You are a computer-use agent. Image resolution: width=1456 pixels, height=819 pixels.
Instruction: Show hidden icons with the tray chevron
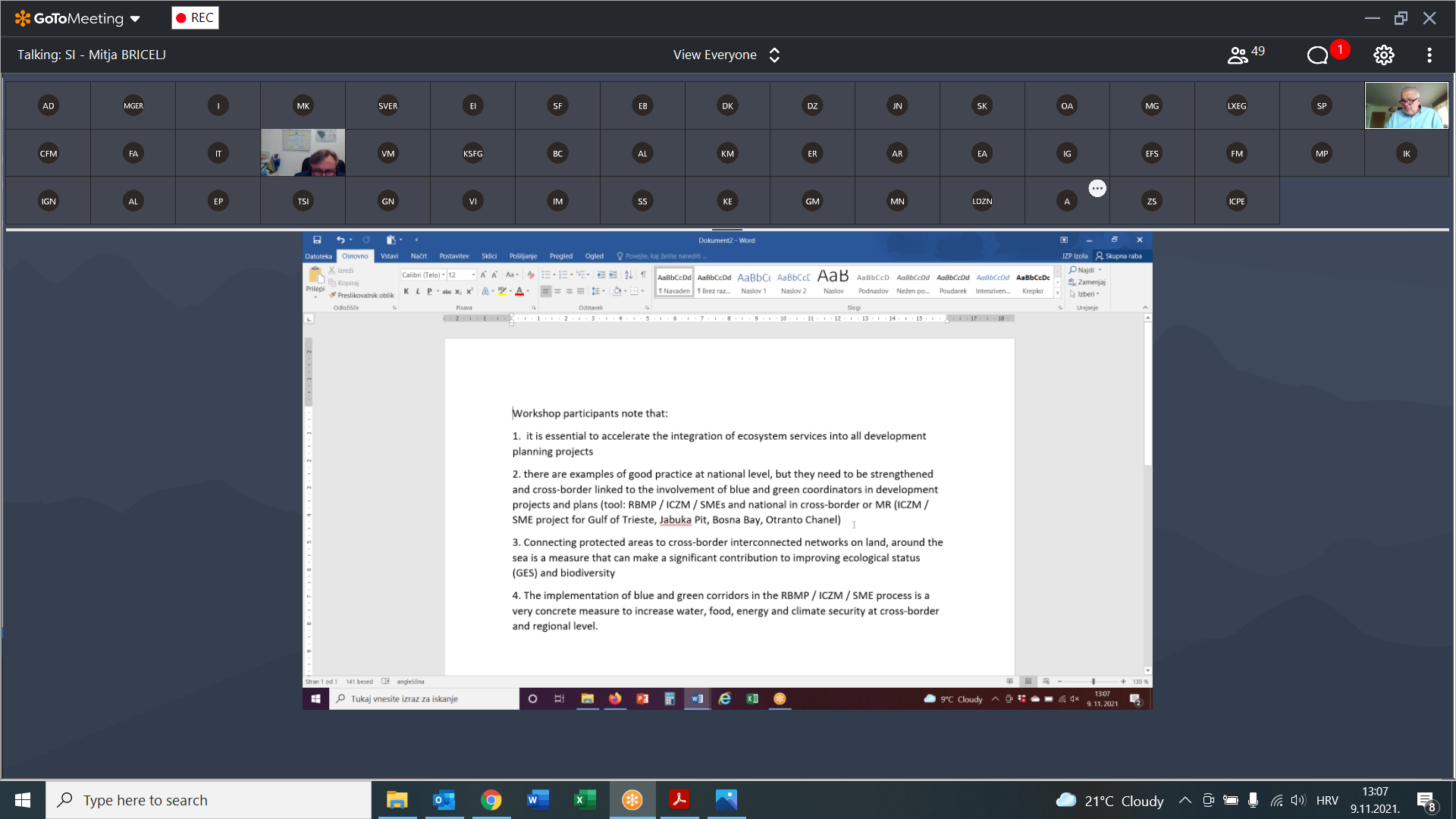click(1185, 800)
